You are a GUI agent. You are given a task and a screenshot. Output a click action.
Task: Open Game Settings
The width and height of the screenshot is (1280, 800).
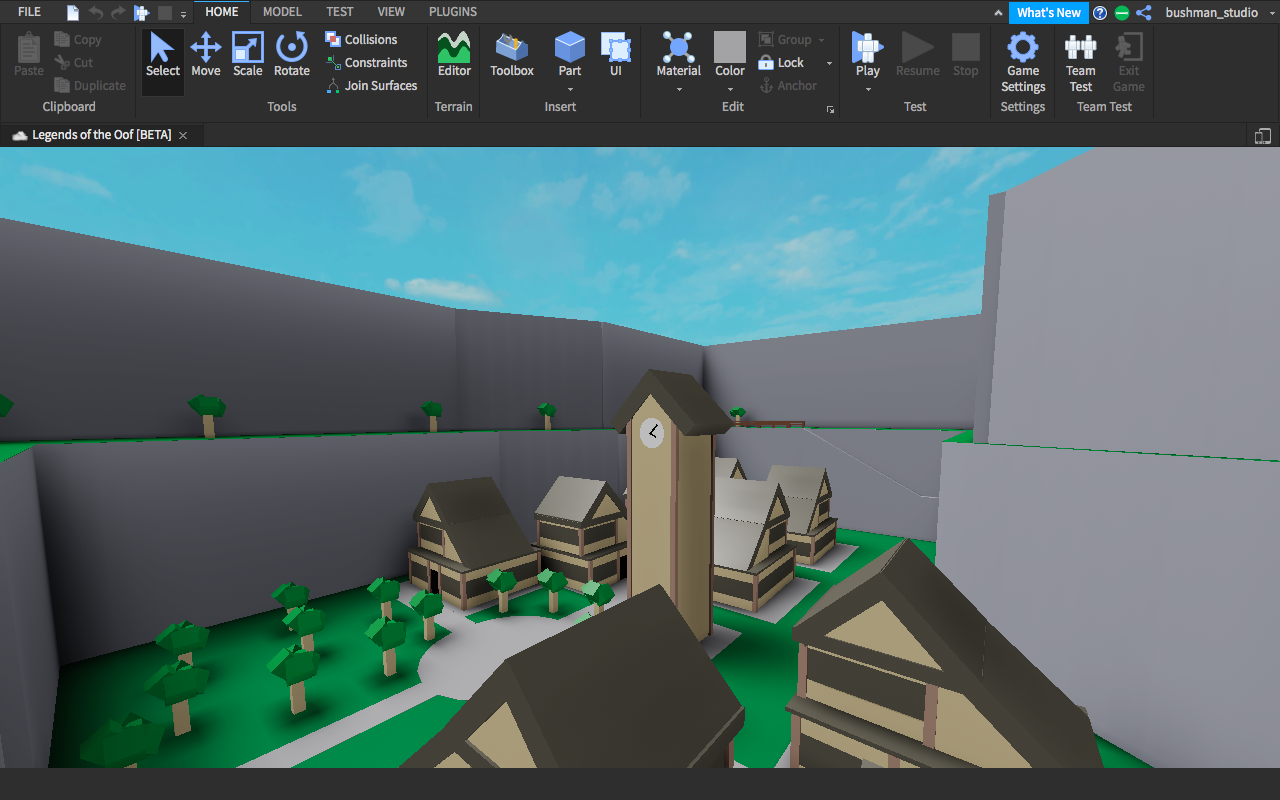(1023, 62)
